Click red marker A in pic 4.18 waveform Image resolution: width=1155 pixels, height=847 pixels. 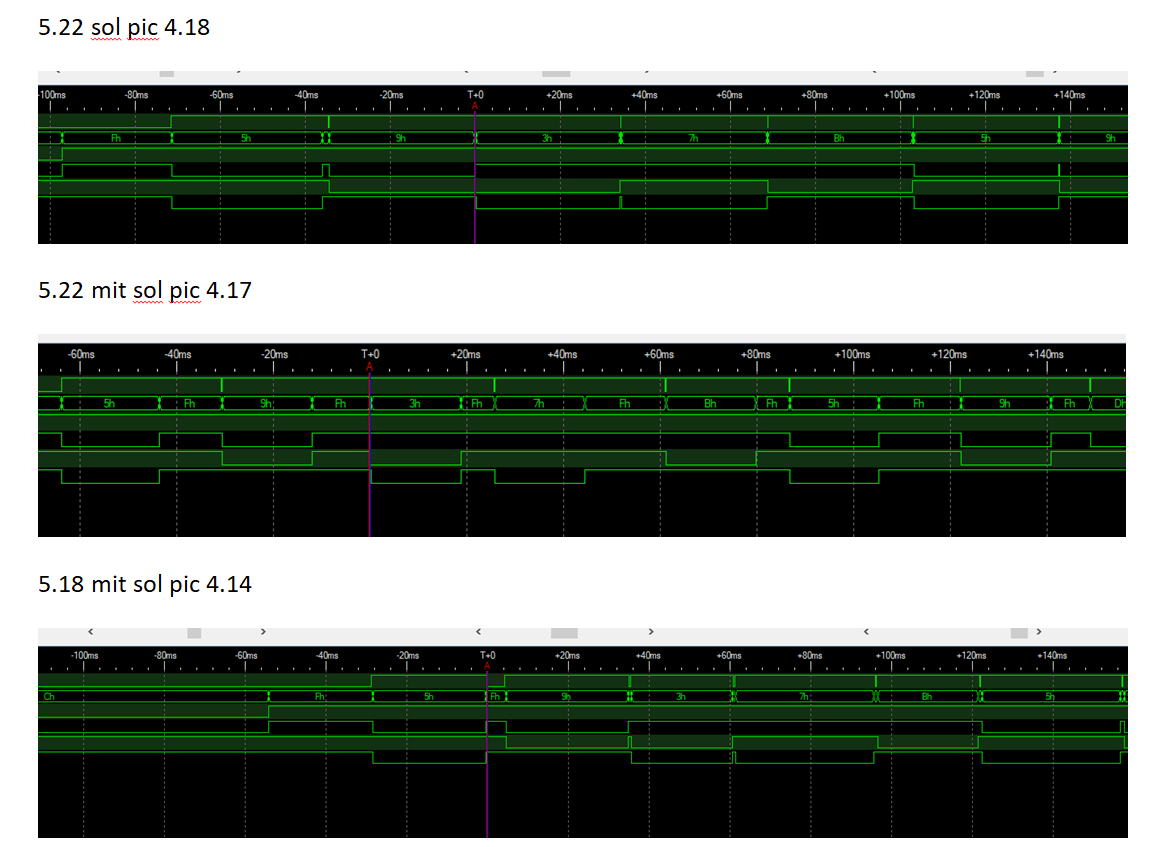pos(475,107)
